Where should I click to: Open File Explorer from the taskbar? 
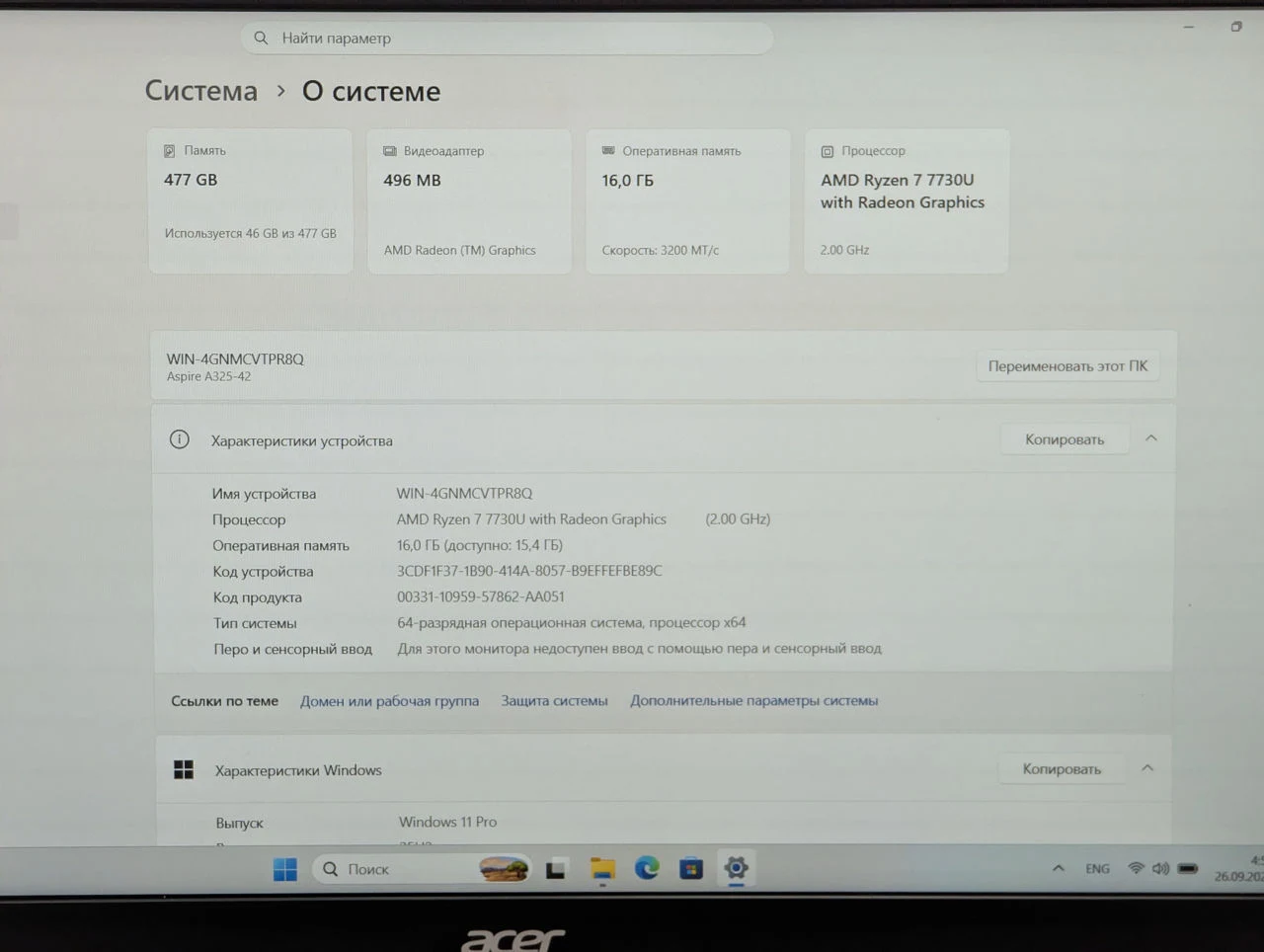[602, 869]
